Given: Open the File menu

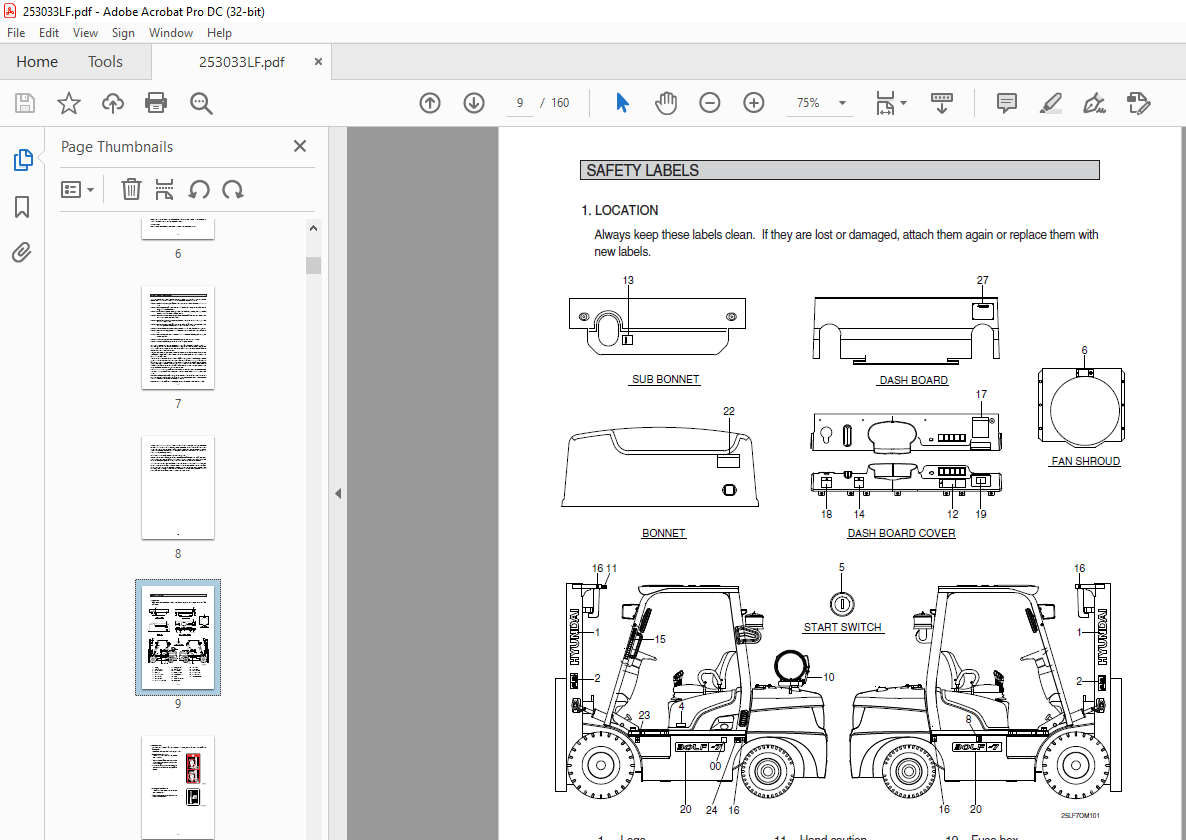Looking at the screenshot, I should coord(16,33).
